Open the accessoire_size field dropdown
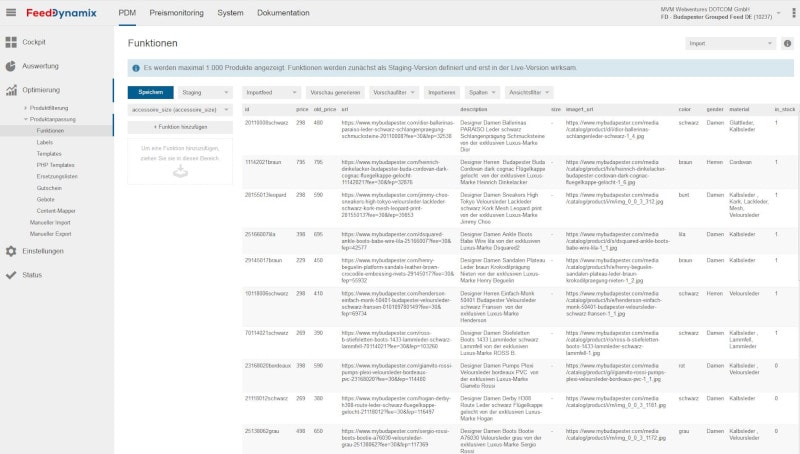 180,109
